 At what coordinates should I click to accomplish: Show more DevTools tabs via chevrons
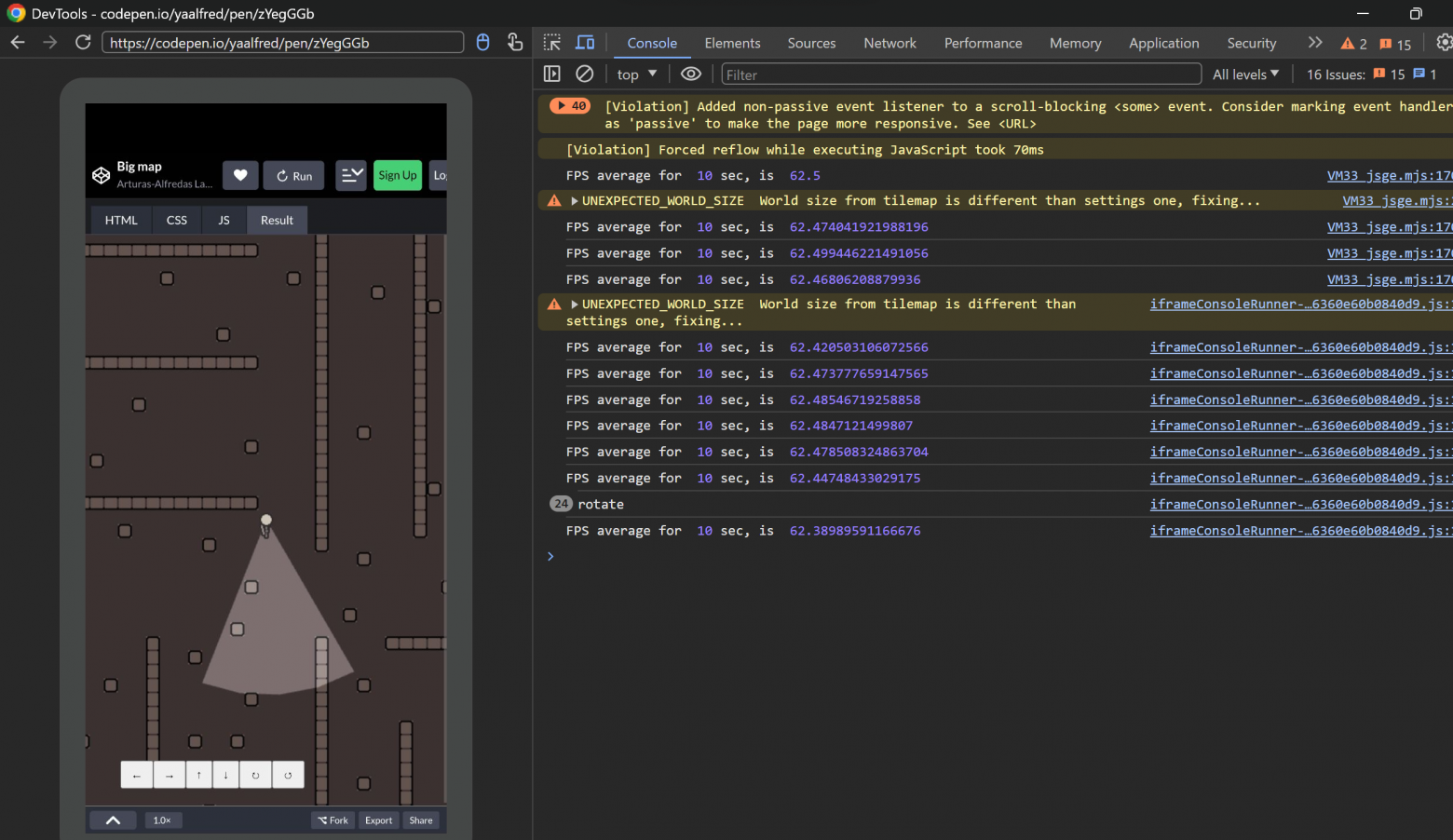(x=1314, y=43)
